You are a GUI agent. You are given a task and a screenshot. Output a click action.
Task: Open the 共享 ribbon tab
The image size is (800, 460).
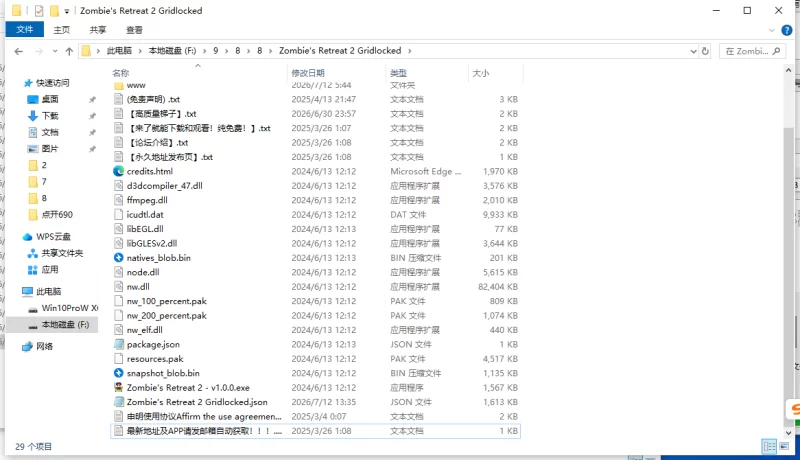98,30
